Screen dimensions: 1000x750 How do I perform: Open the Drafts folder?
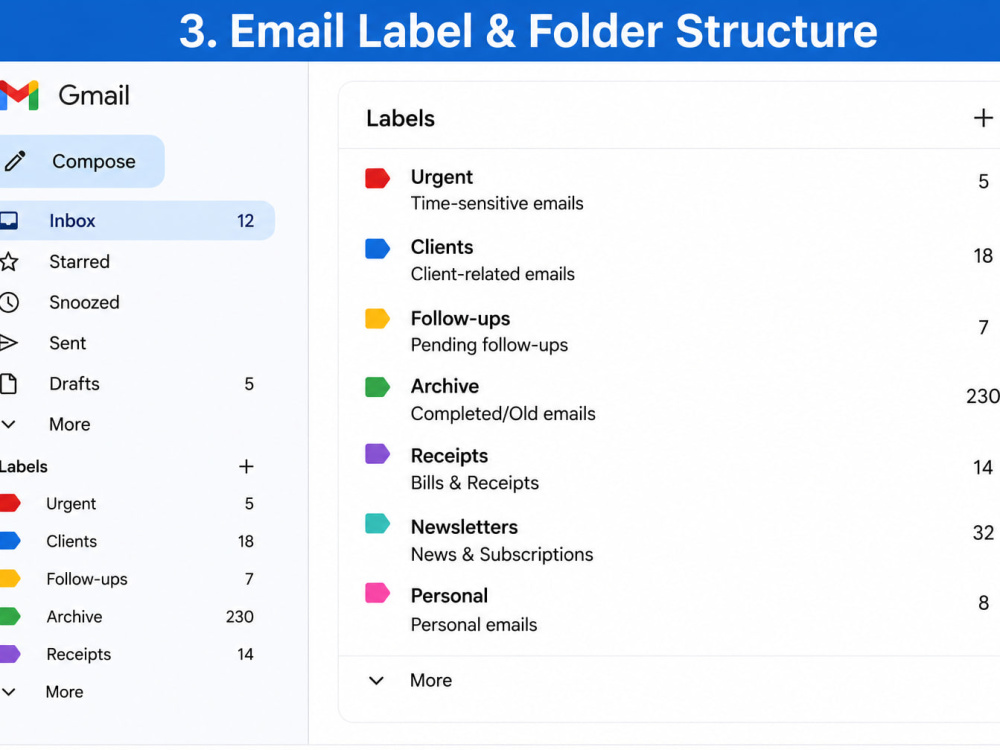(x=136, y=384)
